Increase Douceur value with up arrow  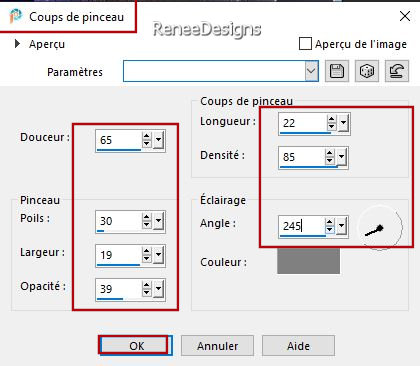(x=147, y=136)
